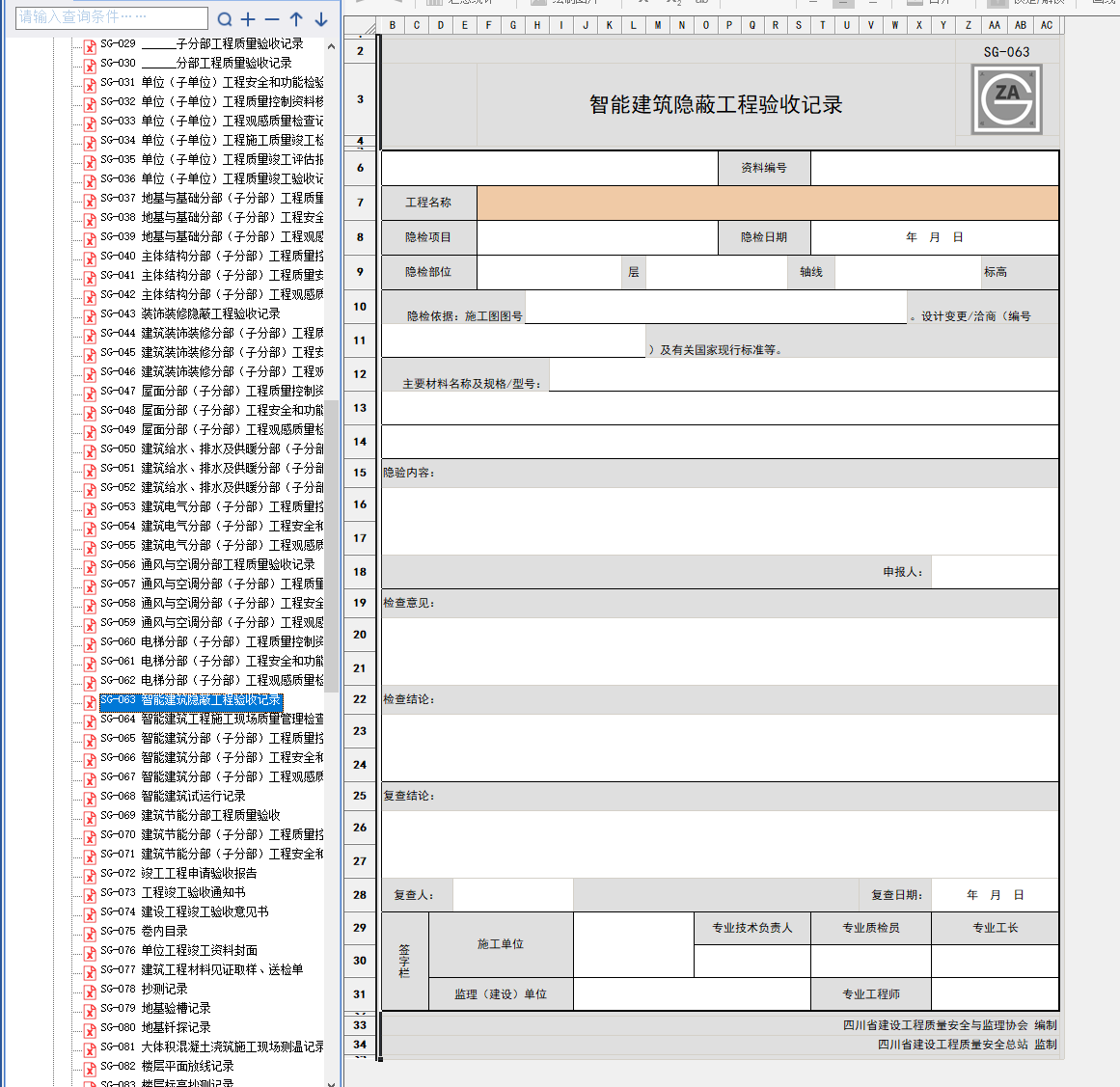
Task: Click the plus expand icon
Action: (x=248, y=19)
